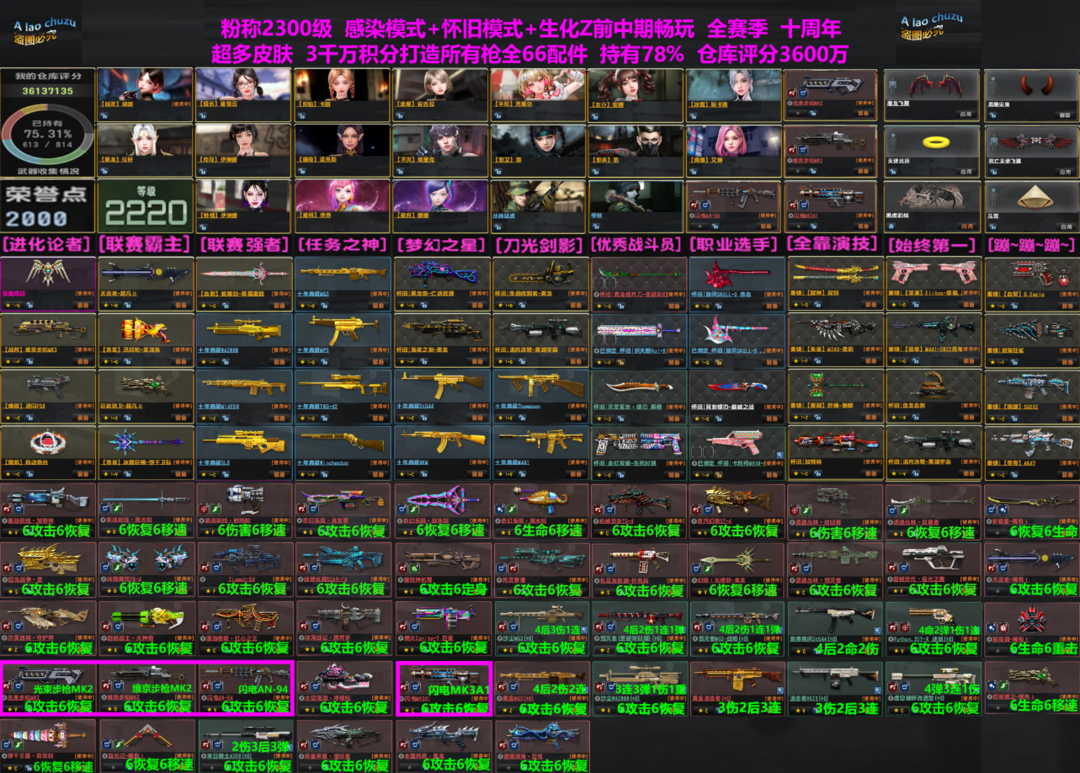The image size is (1080, 773).
Task: Choose the [联赛强者] title tag
Action: 244,245
